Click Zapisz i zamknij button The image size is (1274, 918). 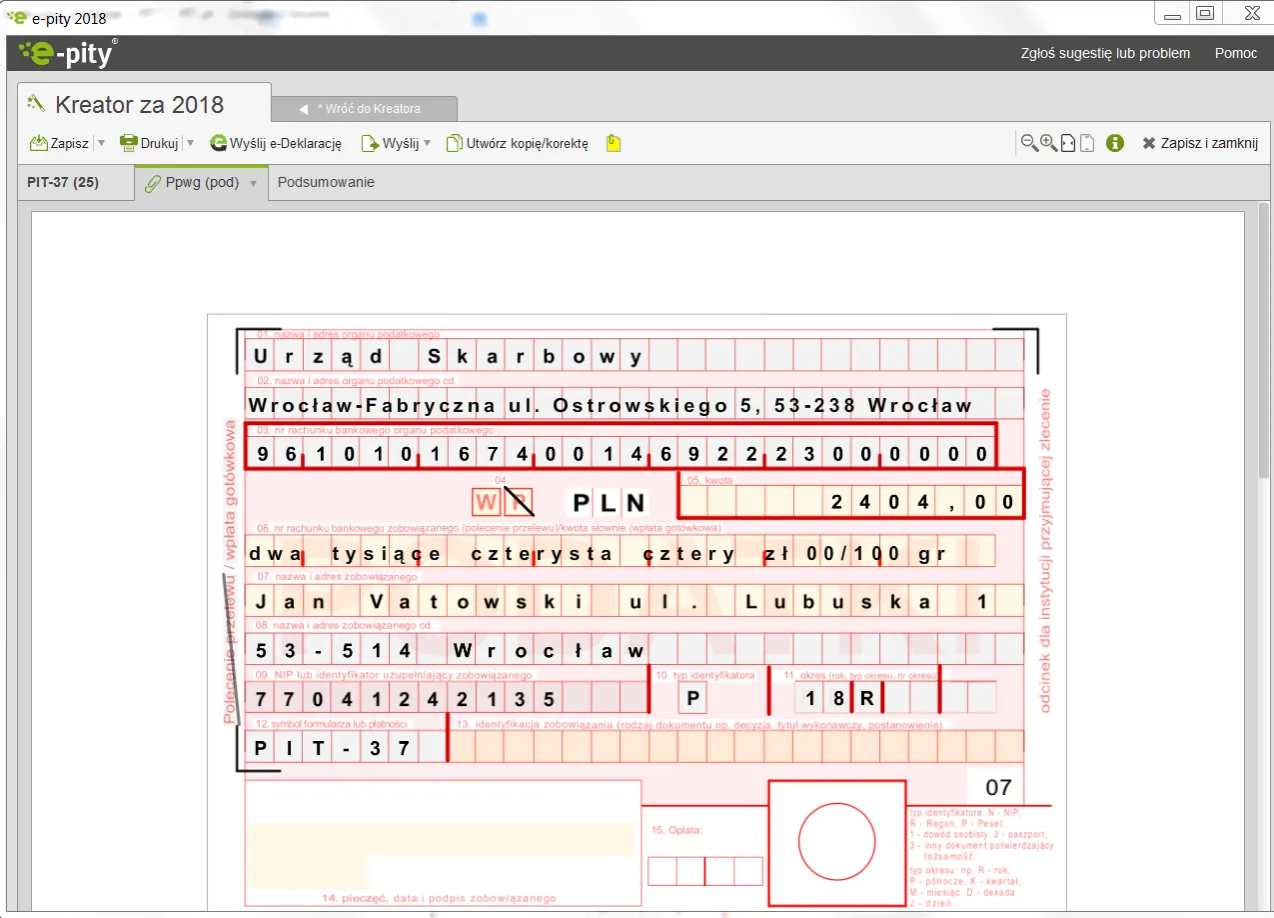(1199, 143)
